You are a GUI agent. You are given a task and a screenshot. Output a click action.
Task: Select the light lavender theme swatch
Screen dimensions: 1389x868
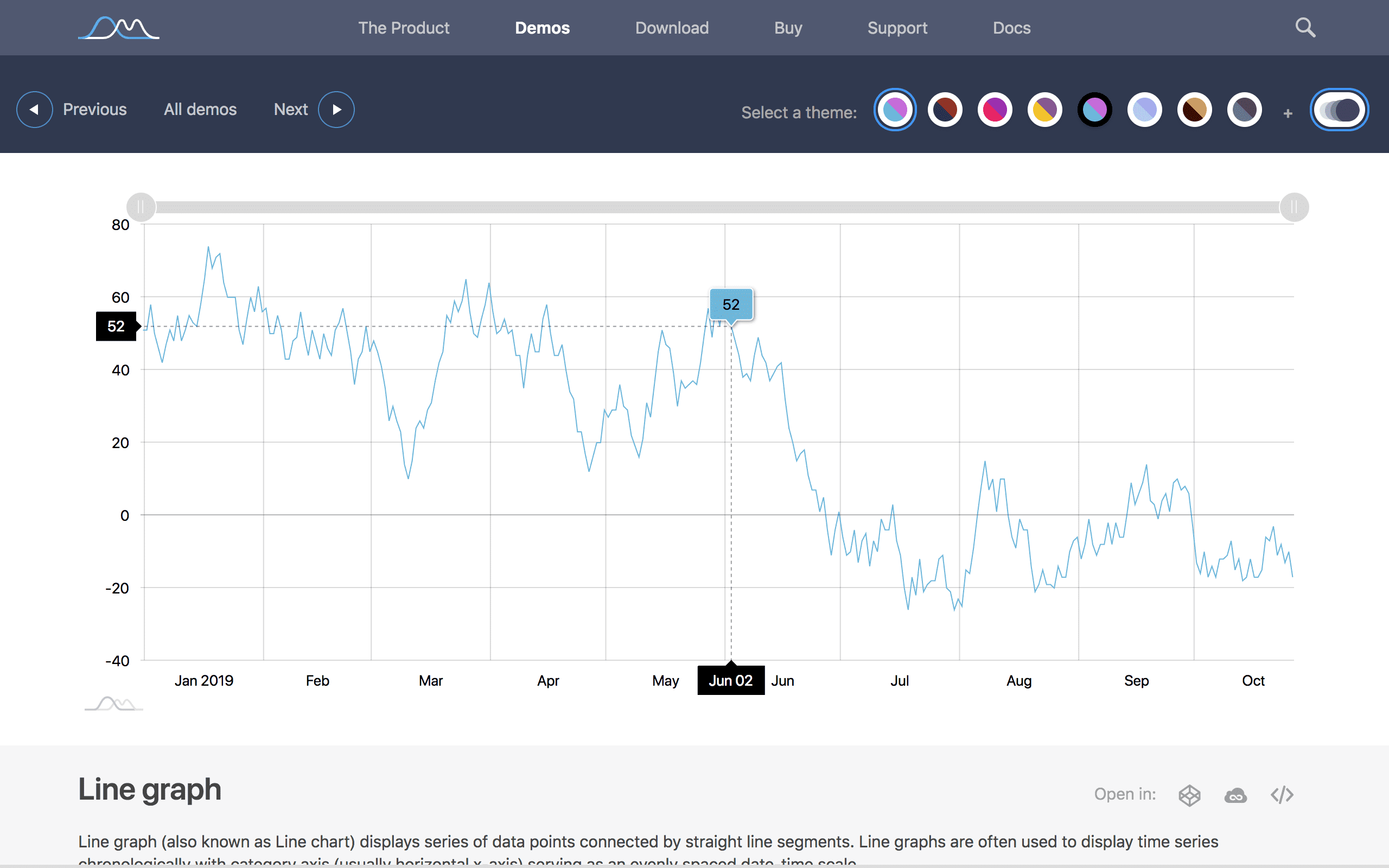1144,110
